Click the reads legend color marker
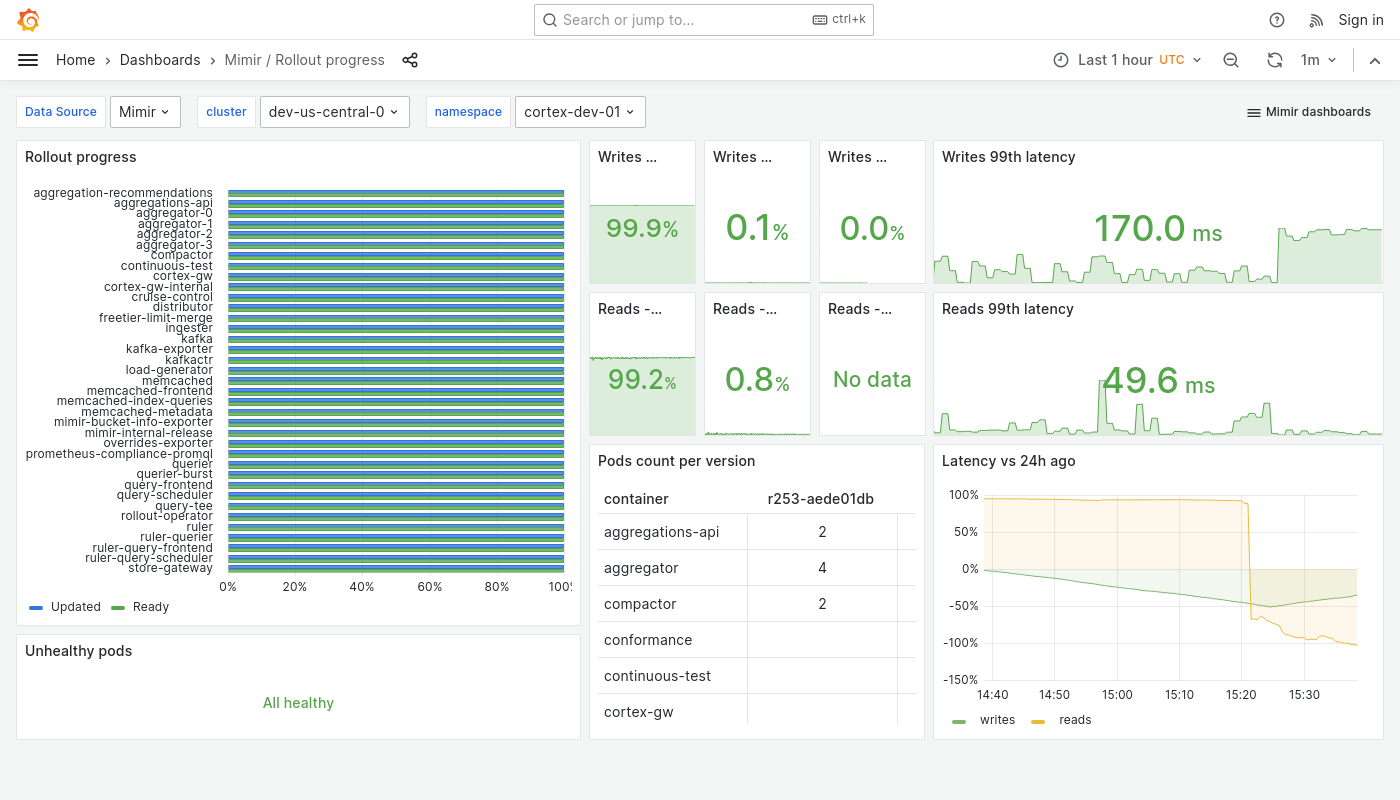Image resolution: width=1400 pixels, height=800 pixels. pyautogui.click(x=1038, y=720)
